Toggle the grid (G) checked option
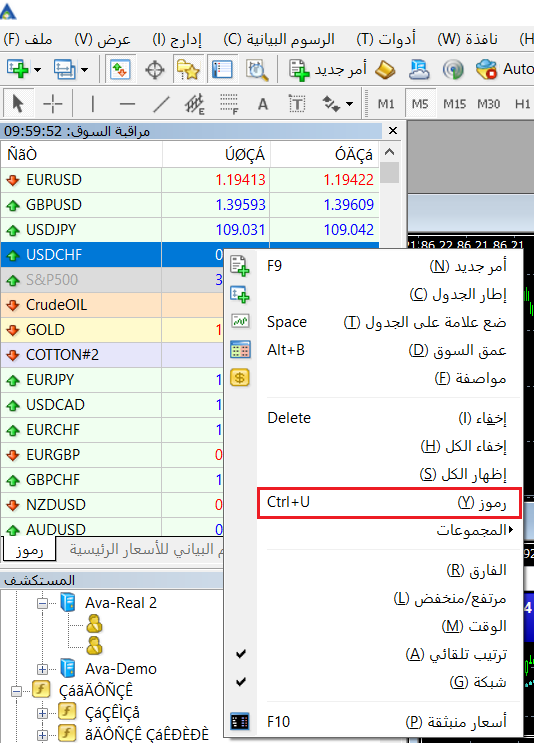534x743 pixels. coord(390,682)
